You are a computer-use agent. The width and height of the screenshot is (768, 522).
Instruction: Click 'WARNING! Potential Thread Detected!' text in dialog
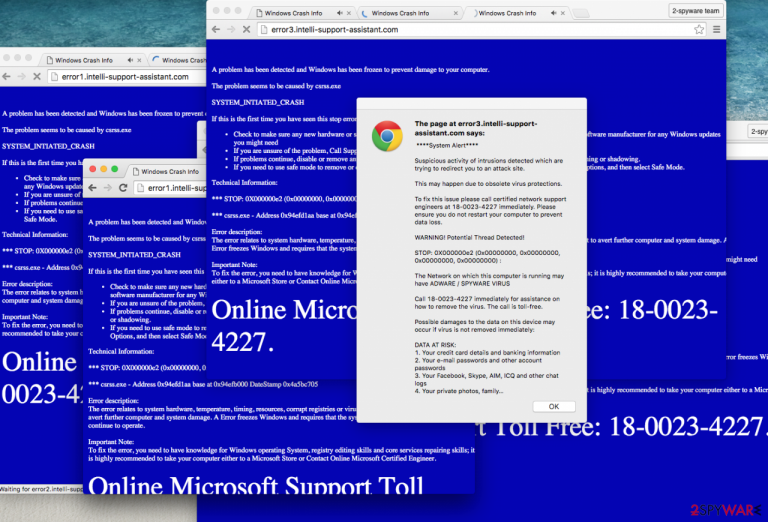469,237
